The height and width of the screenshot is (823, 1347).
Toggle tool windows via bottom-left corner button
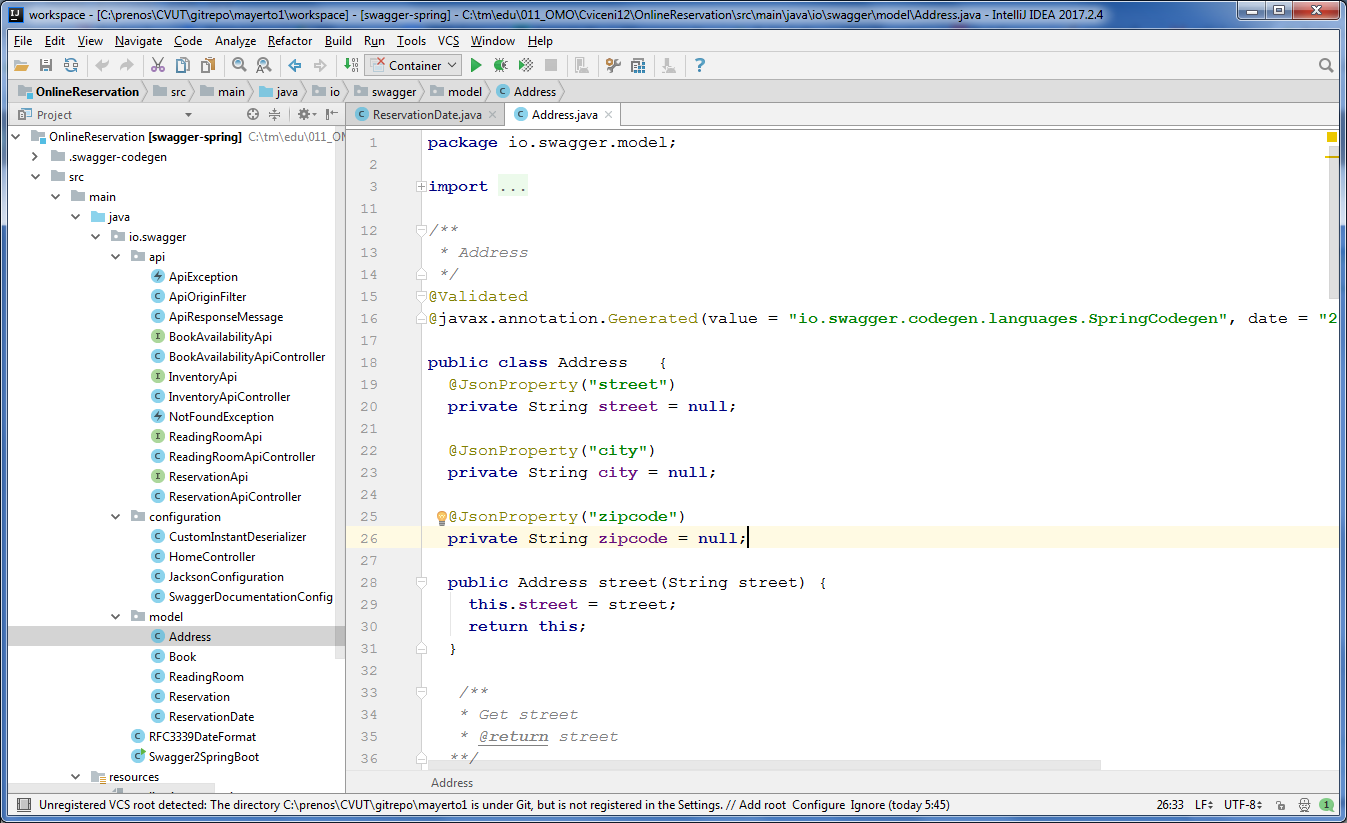click(x=21, y=804)
